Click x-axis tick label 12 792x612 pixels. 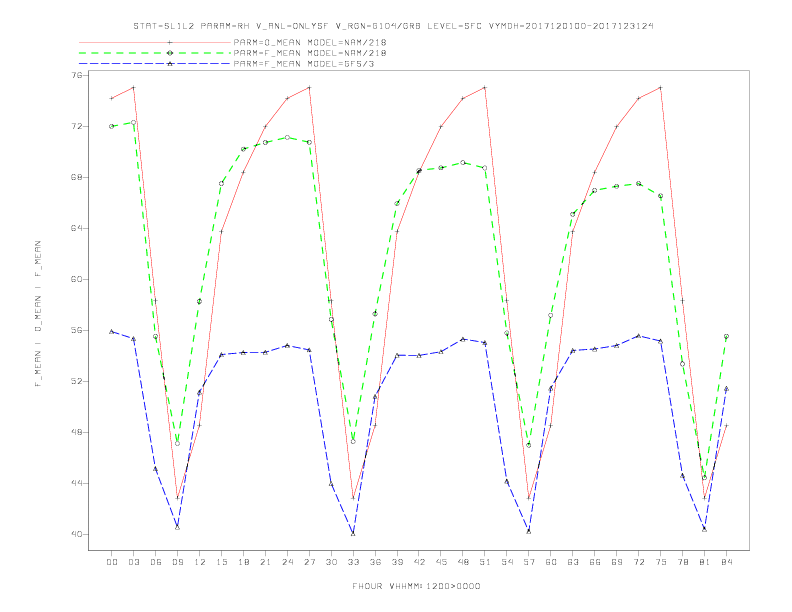(200, 562)
